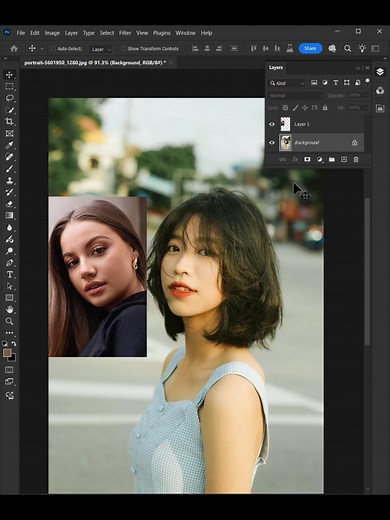Switch to the Layers panel tab
The image size is (390, 520).
276,68
